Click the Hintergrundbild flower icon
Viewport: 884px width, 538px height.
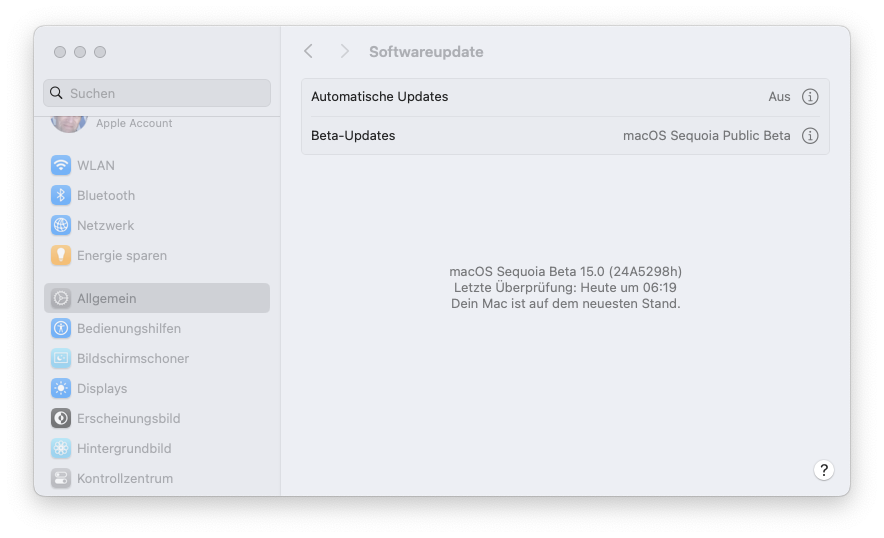pos(61,449)
